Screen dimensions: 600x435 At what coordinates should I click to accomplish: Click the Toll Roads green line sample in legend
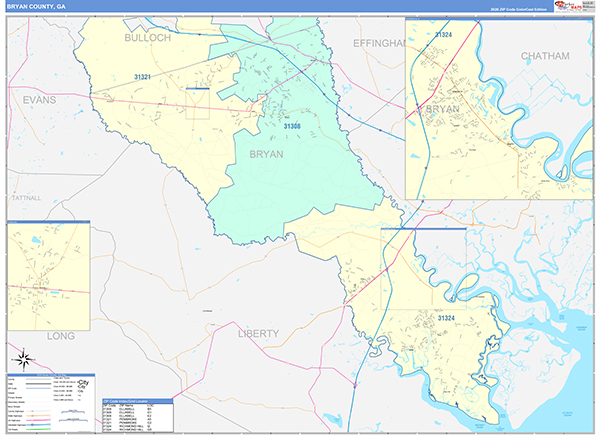point(38,429)
